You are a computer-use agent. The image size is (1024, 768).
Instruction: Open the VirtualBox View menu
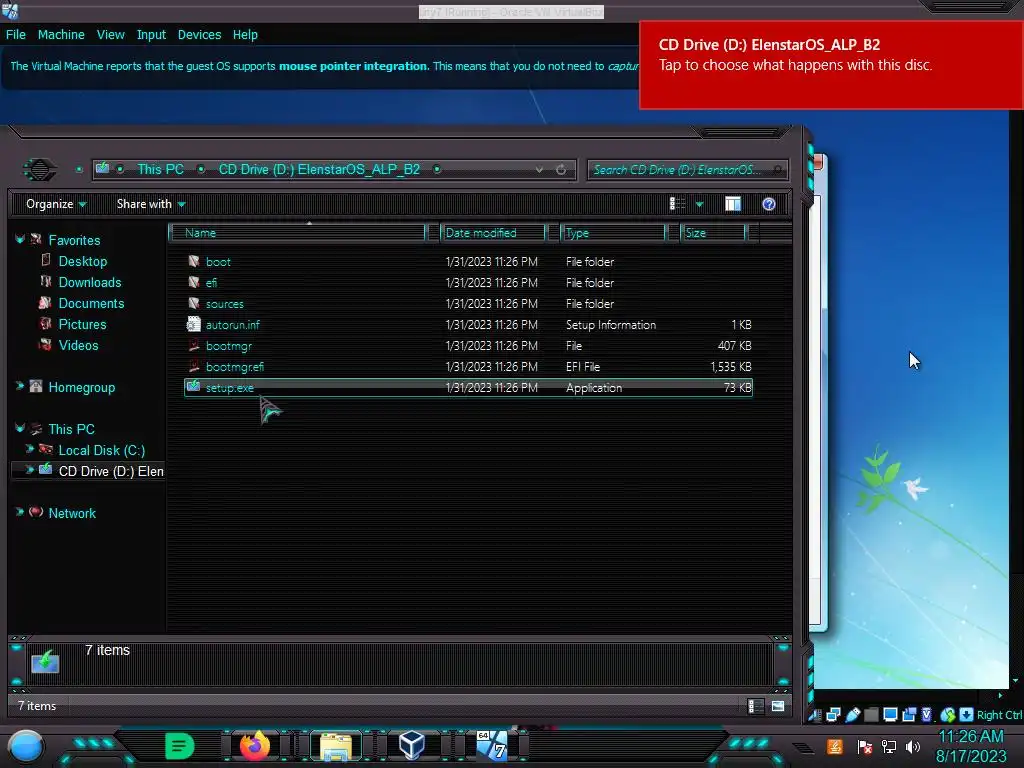[110, 35]
